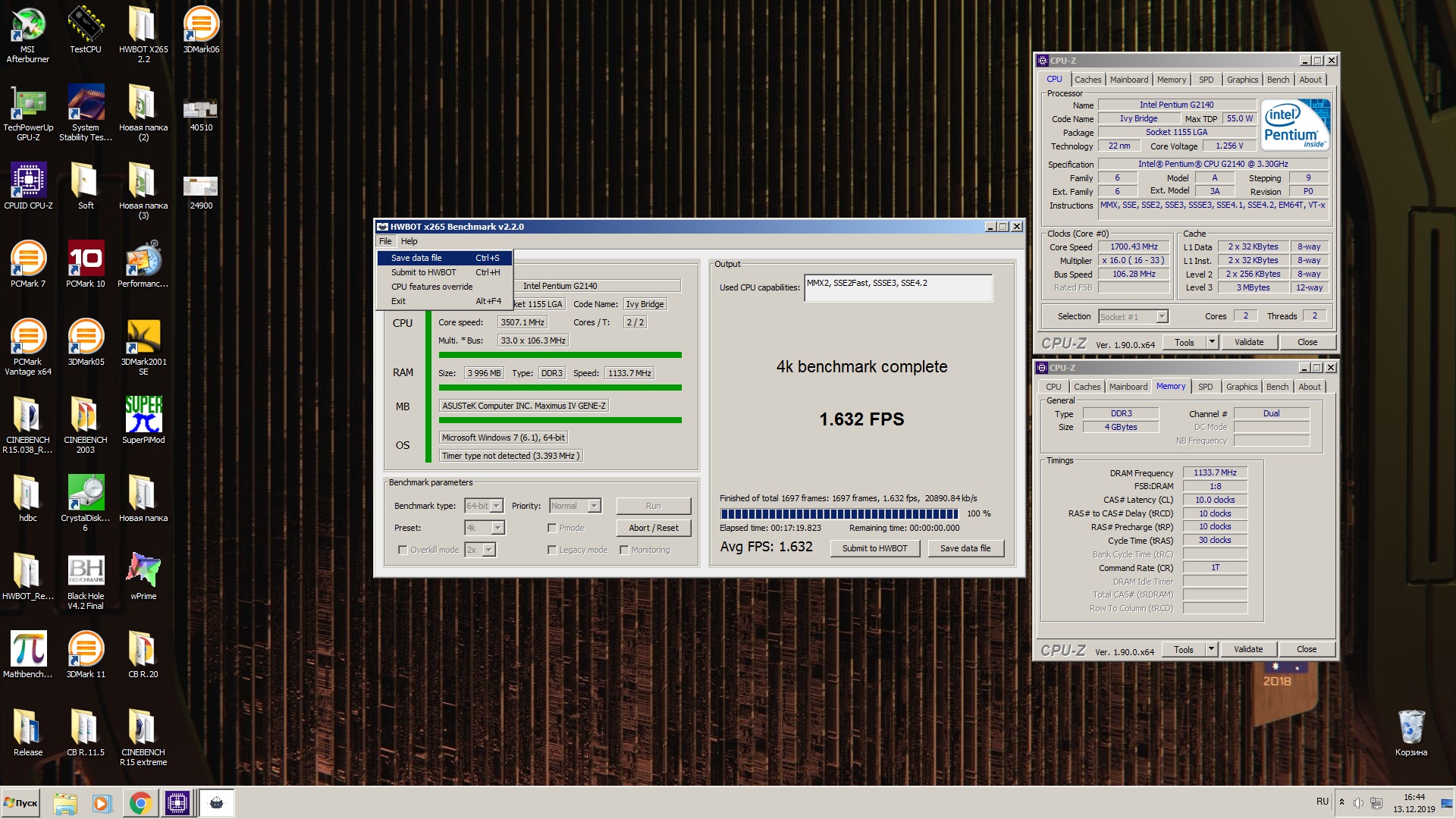Screen dimensions: 1456x819
Task: Open HWBOT X265 2.2 folder icon
Action: pos(143,34)
